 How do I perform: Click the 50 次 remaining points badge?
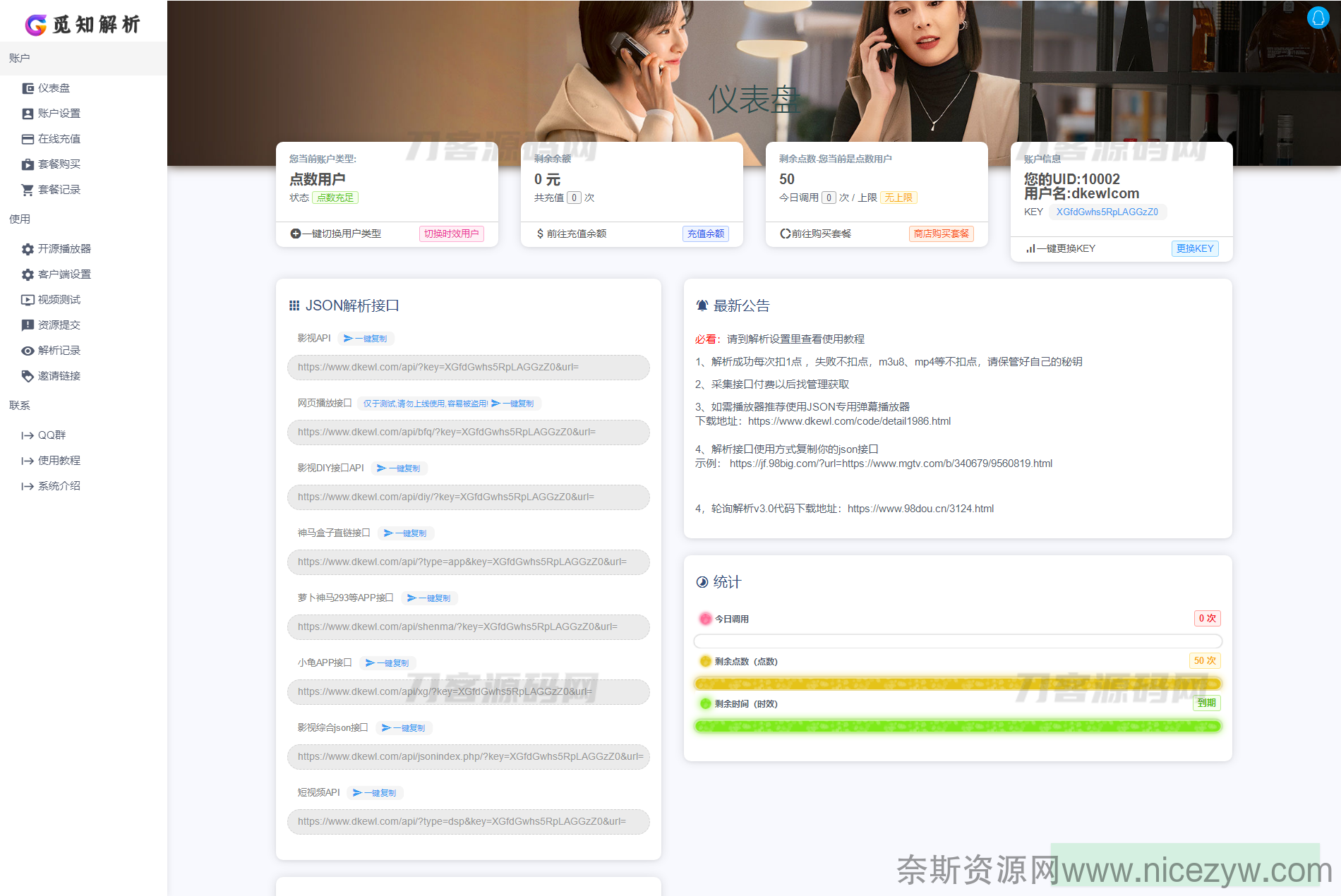pos(1205,661)
